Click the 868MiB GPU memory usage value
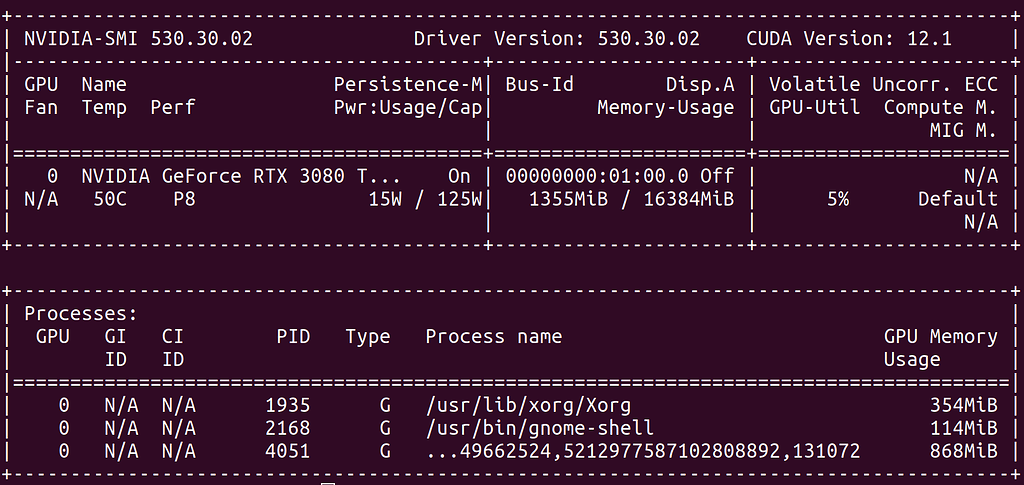The height and width of the screenshot is (485, 1024). (x=963, y=451)
